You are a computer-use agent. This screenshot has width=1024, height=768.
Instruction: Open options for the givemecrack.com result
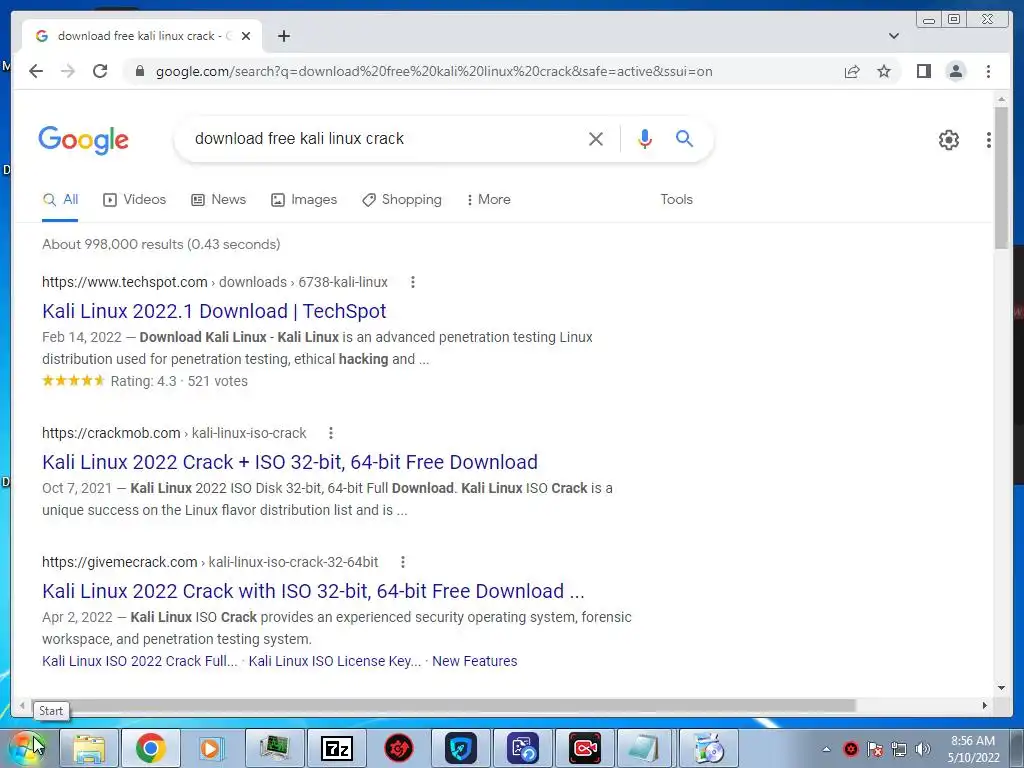point(402,562)
